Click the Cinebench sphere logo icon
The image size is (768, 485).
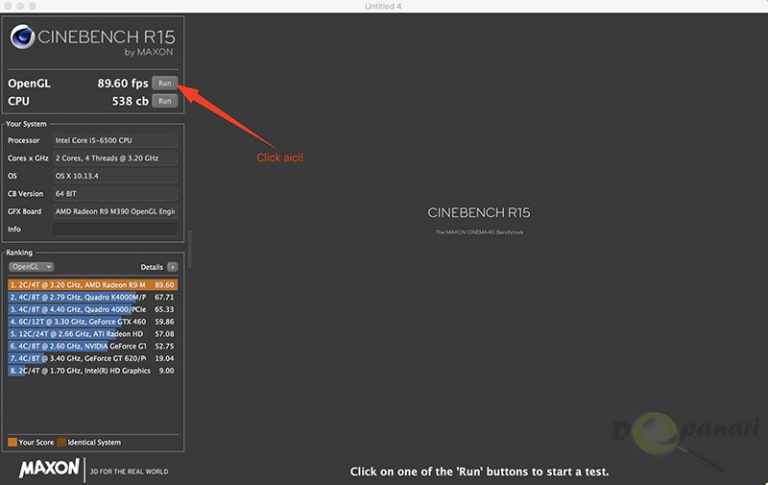22,38
